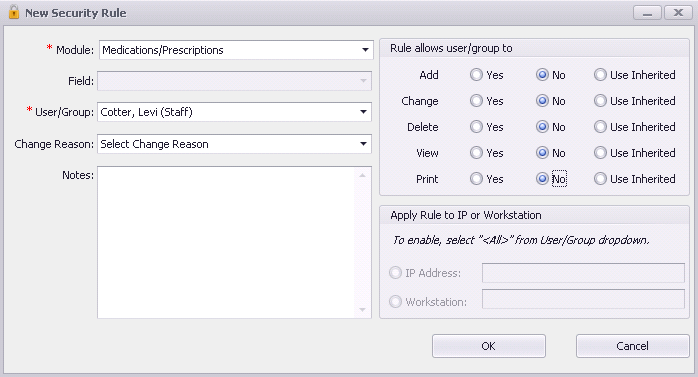Select the Workstation radio option
698x377 pixels.
tap(395, 302)
